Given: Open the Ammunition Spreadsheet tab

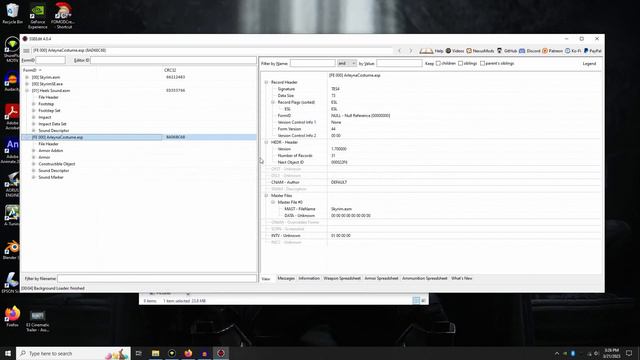Looking at the screenshot, I should [424, 278].
